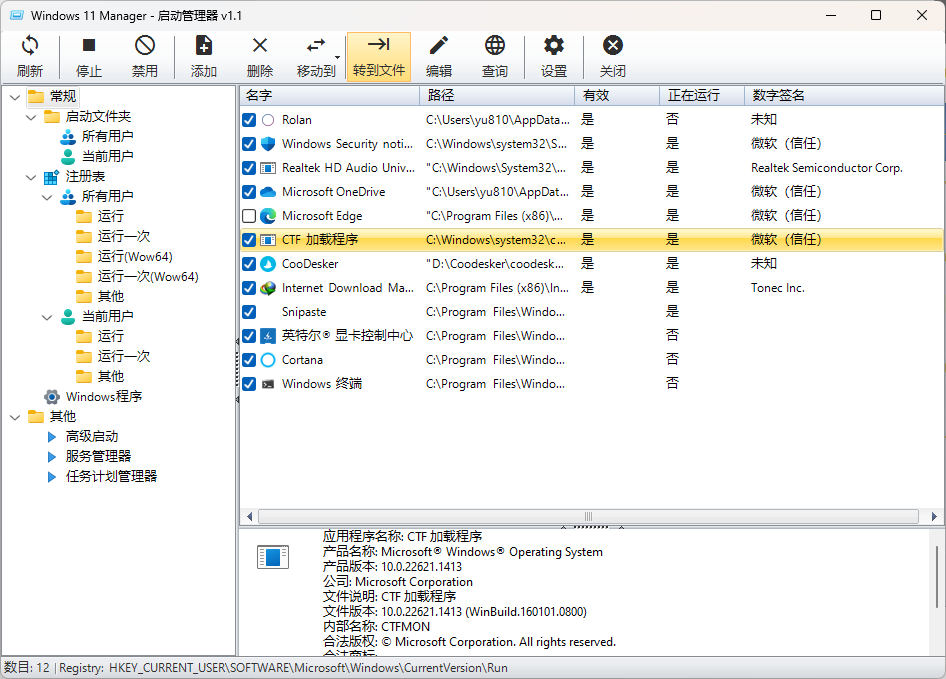
Task: Click the list's scroll-left arrow
Action: click(249, 517)
